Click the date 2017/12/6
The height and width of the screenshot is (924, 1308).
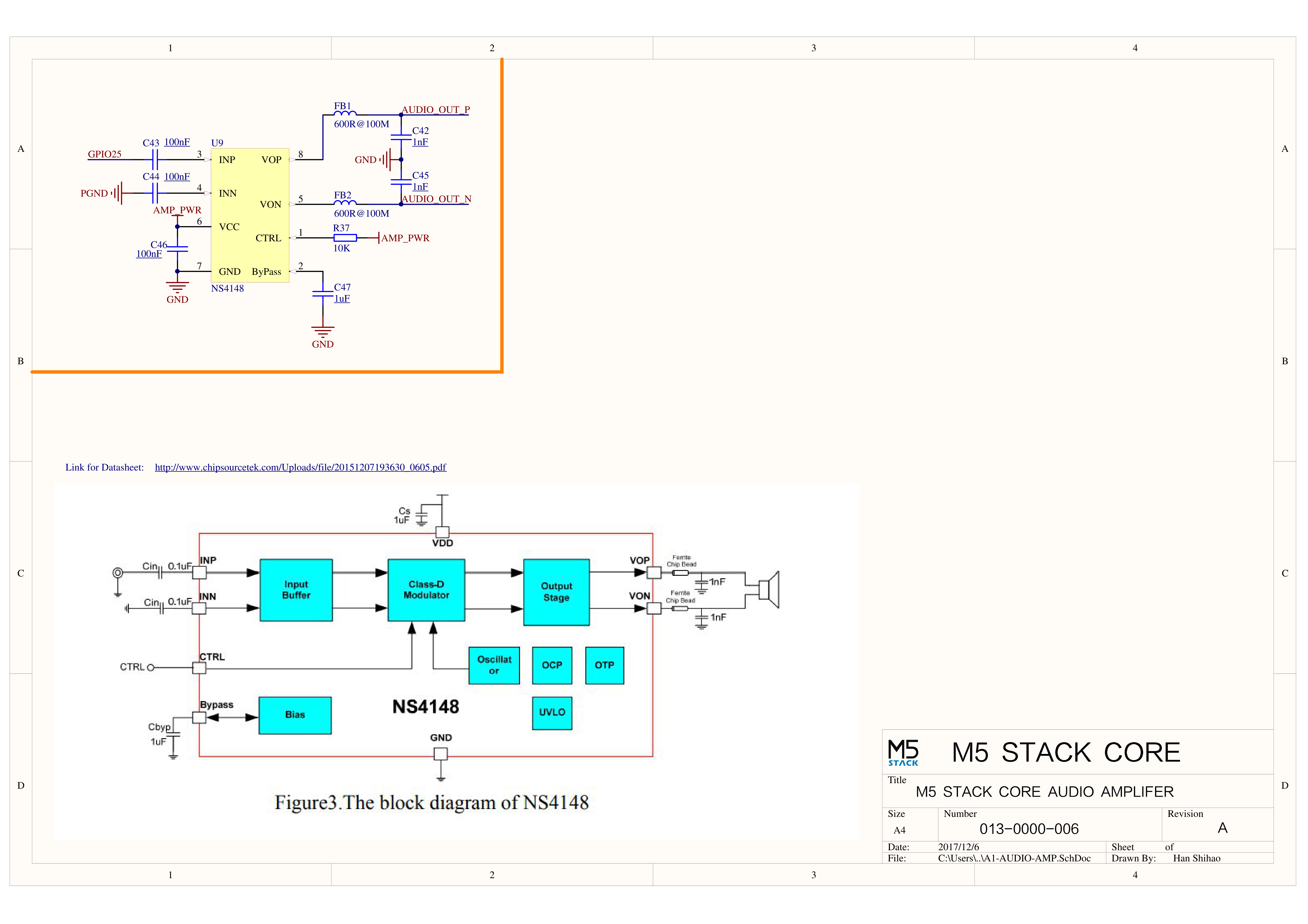coord(959,847)
